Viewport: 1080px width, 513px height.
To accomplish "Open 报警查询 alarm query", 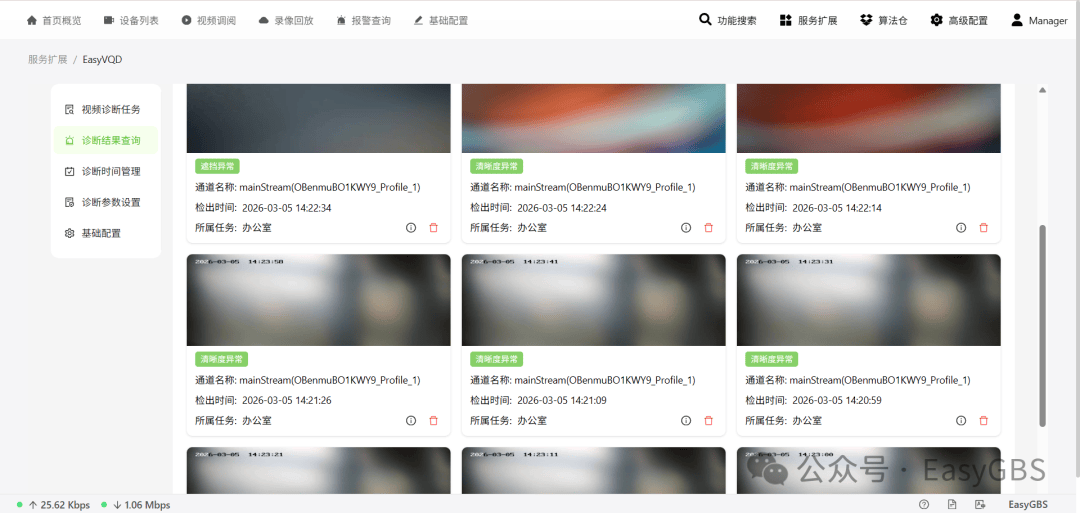I will pyautogui.click(x=364, y=21).
